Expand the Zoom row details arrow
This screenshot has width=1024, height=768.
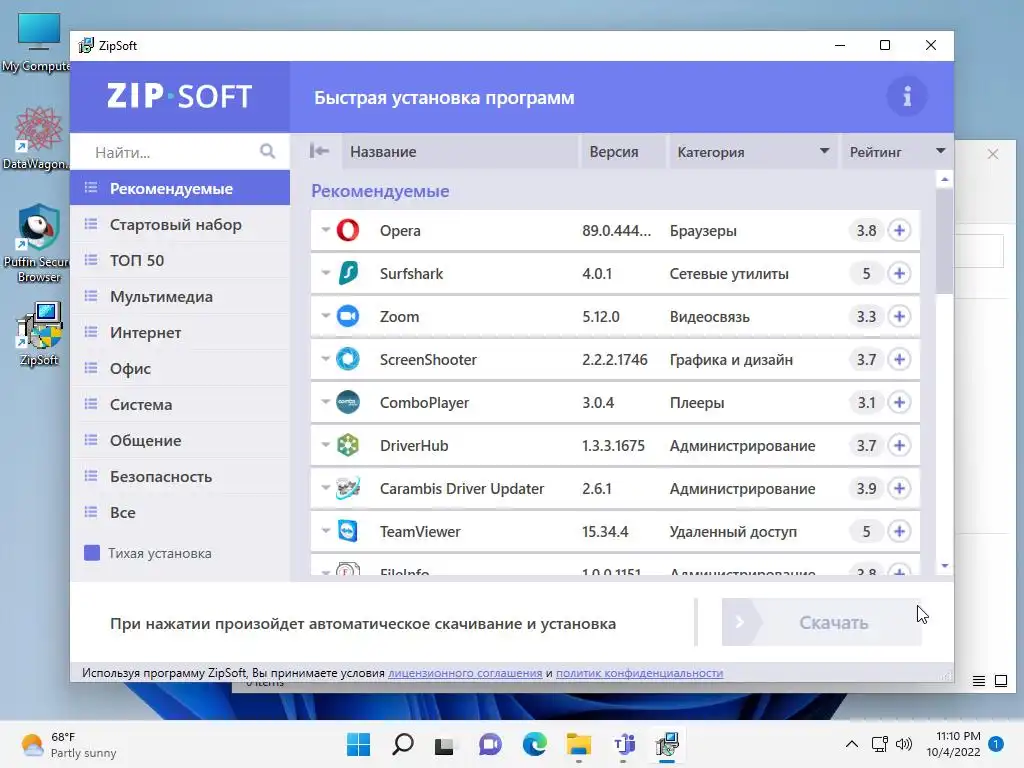(x=325, y=316)
